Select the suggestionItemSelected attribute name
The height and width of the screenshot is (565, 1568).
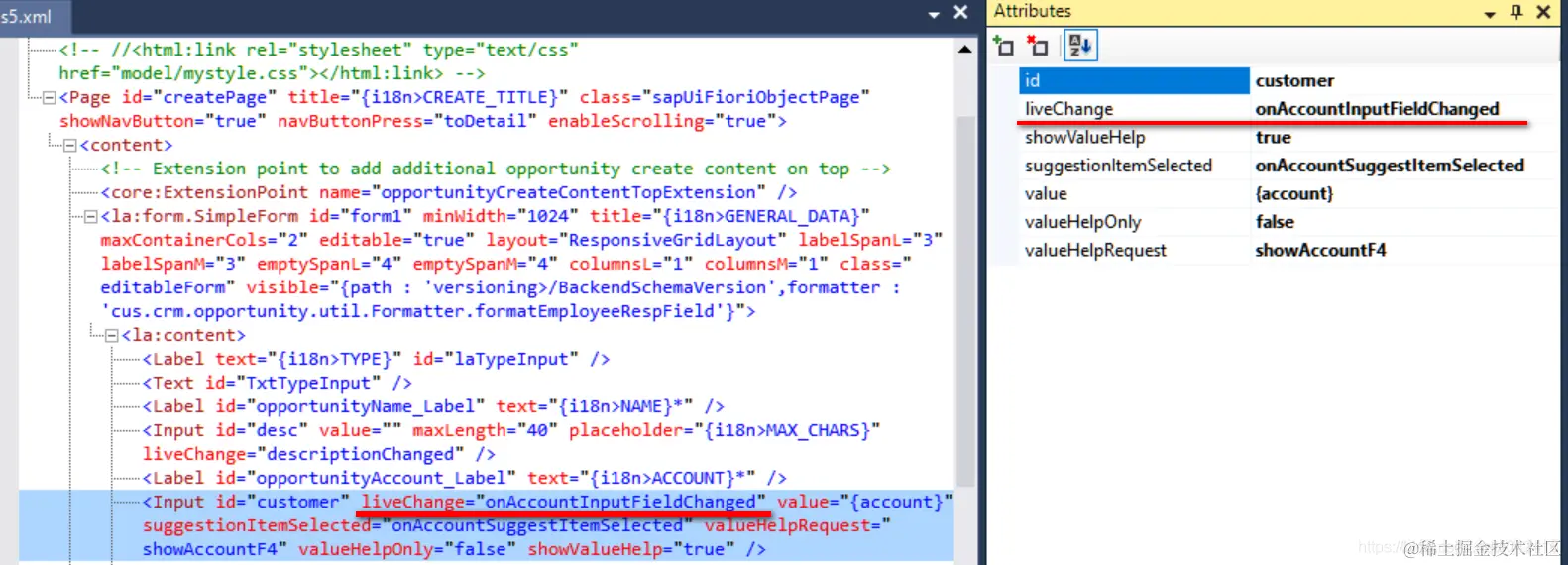pos(1118,166)
